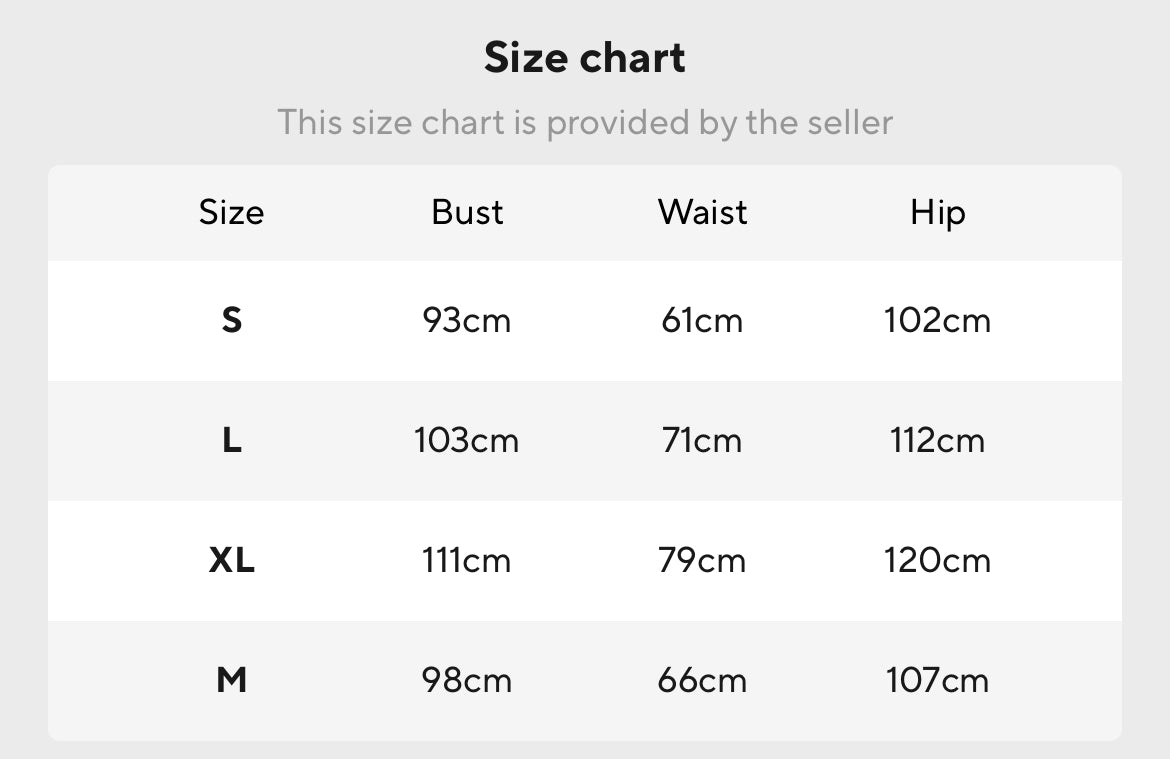
Task: Click the XL size row label
Action: click(x=231, y=560)
